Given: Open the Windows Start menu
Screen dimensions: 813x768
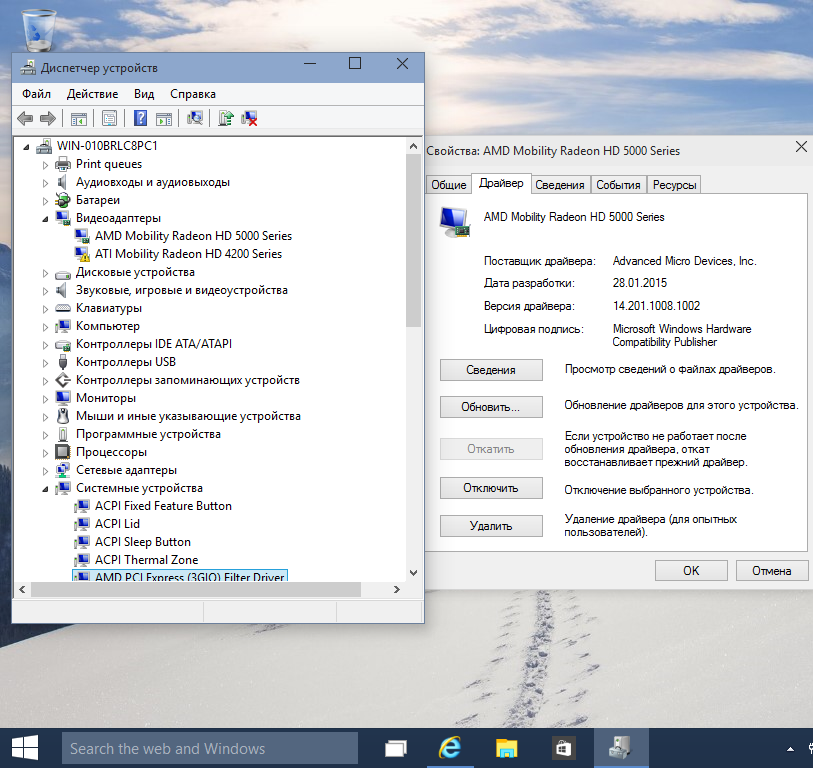Looking at the screenshot, I should [25, 748].
